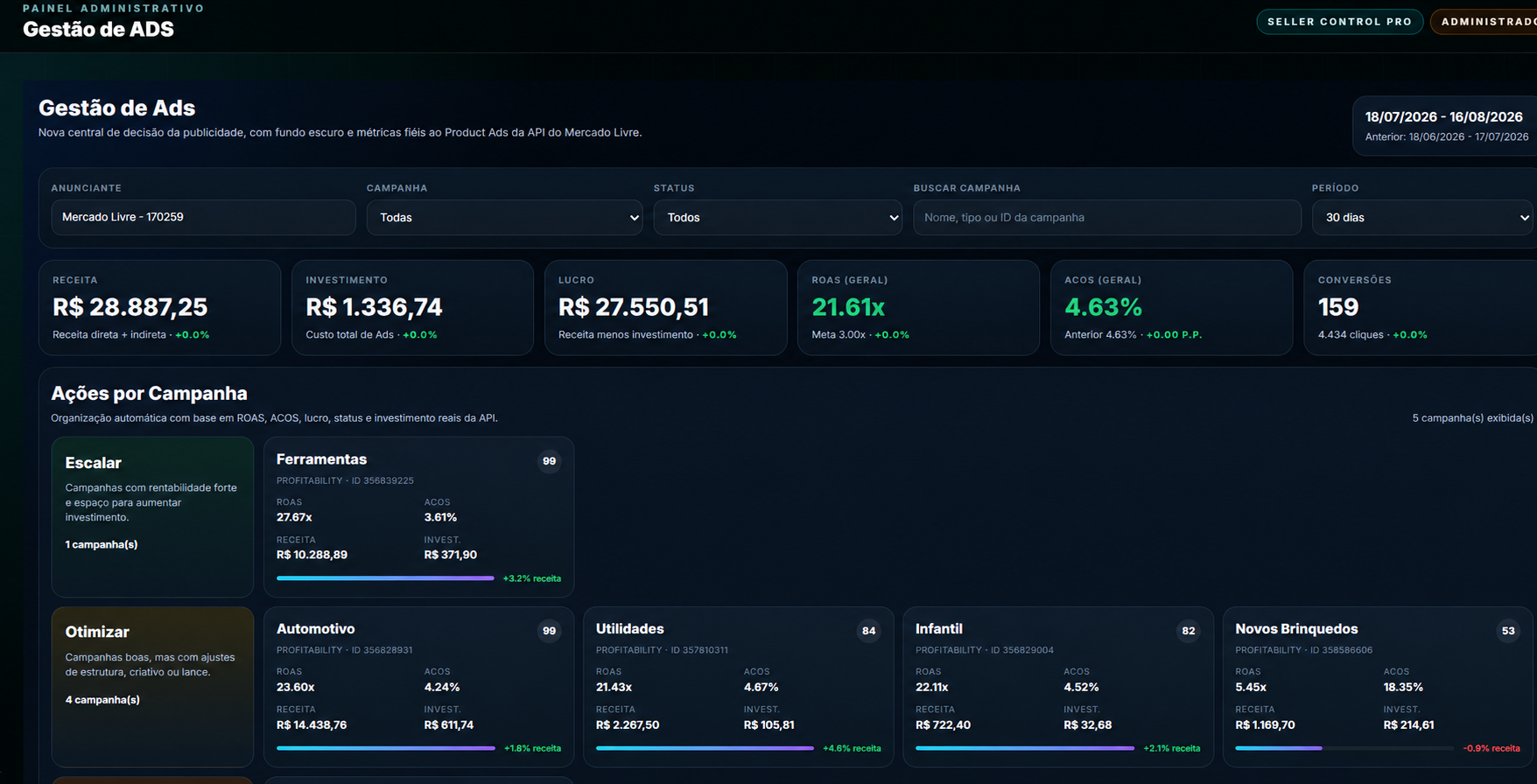Image resolution: width=1537 pixels, height=784 pixels.
Task: Open the Utilidades campaign card title
Action: 629,629
